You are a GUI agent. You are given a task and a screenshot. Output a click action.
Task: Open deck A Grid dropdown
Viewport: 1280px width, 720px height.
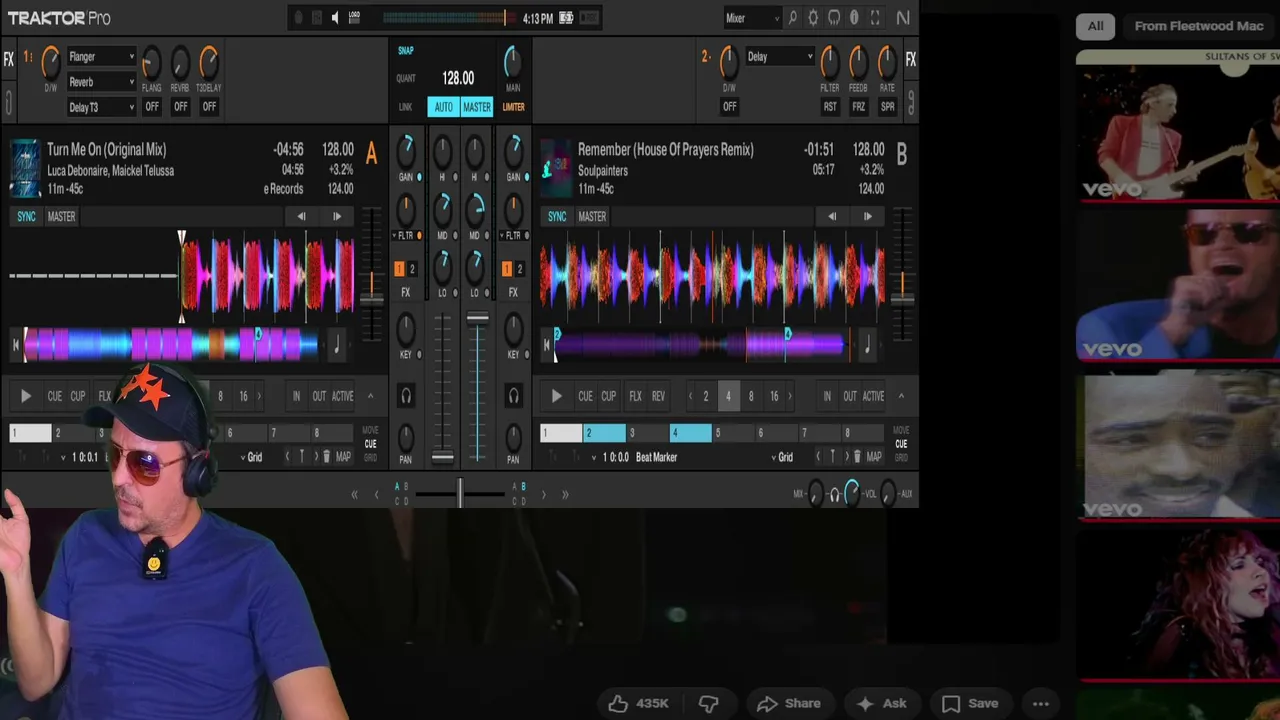[249, 457]
